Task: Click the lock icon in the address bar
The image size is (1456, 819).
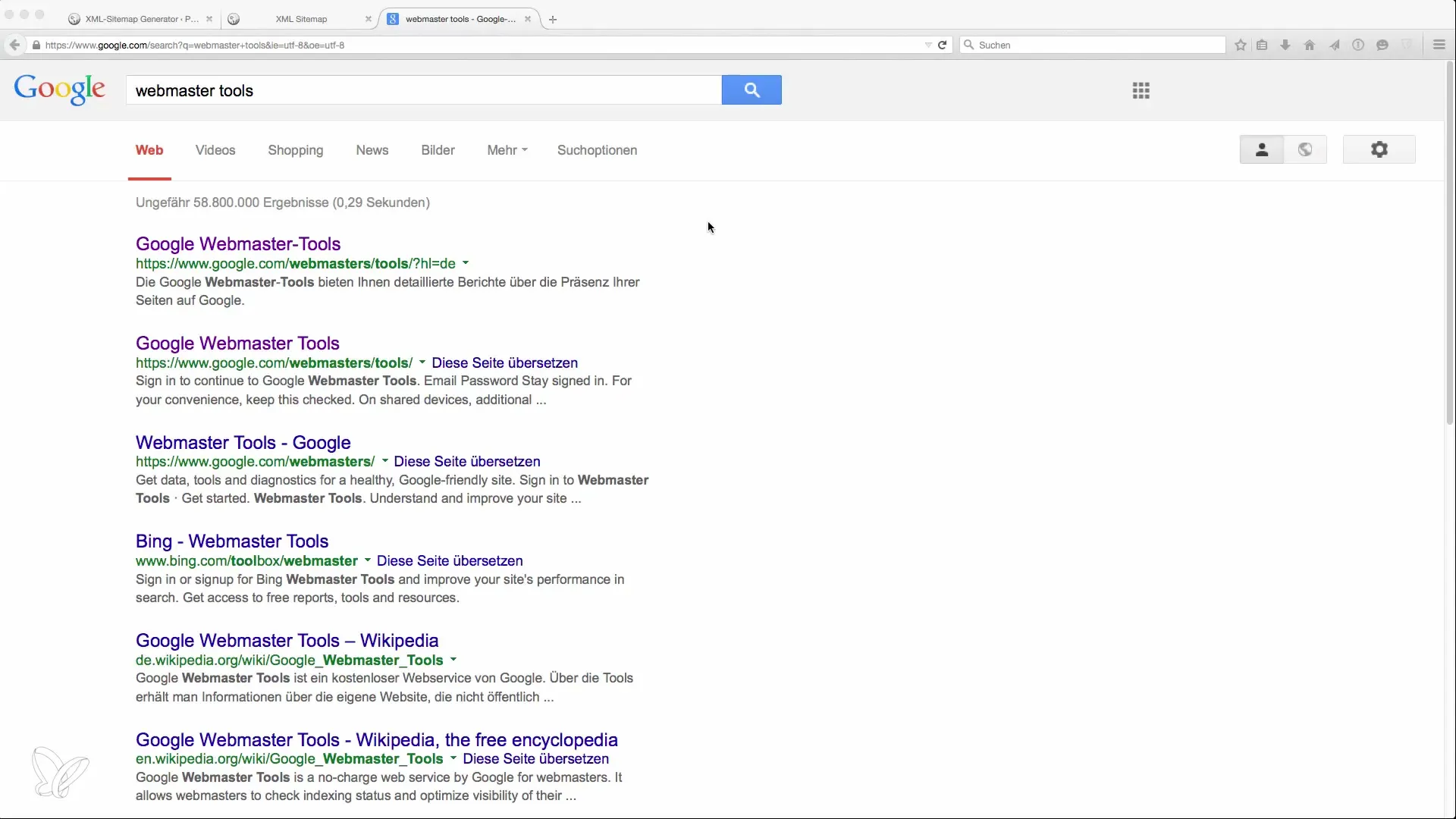Action: [x=36, y=45]
